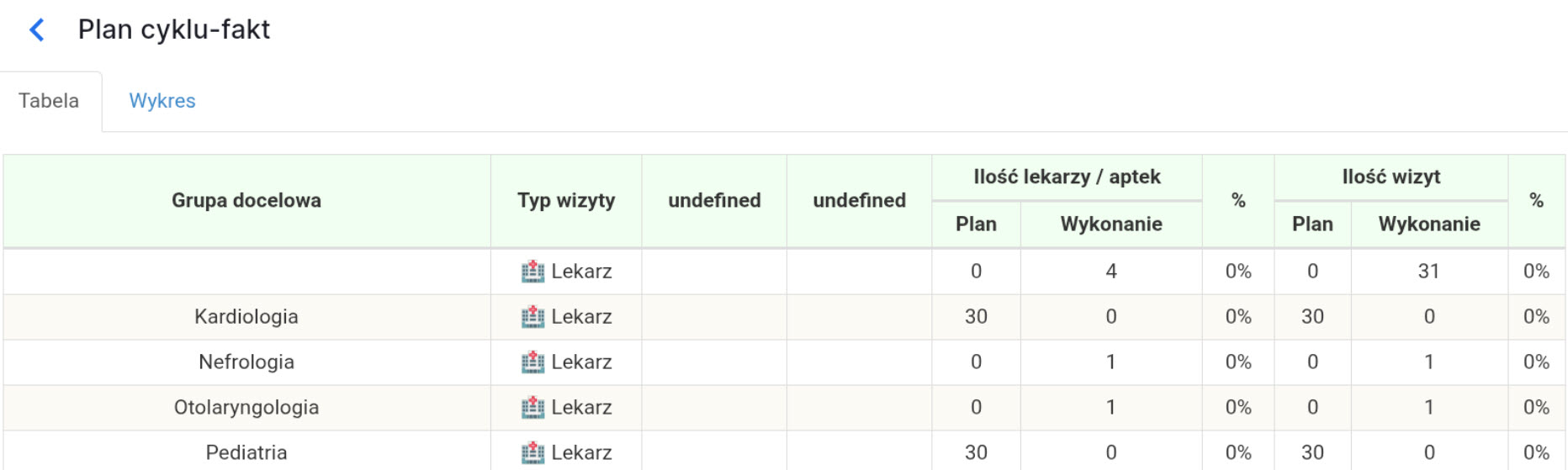Select the Tabela tab
Screen dimensions: 1568x470
(49, 101)
